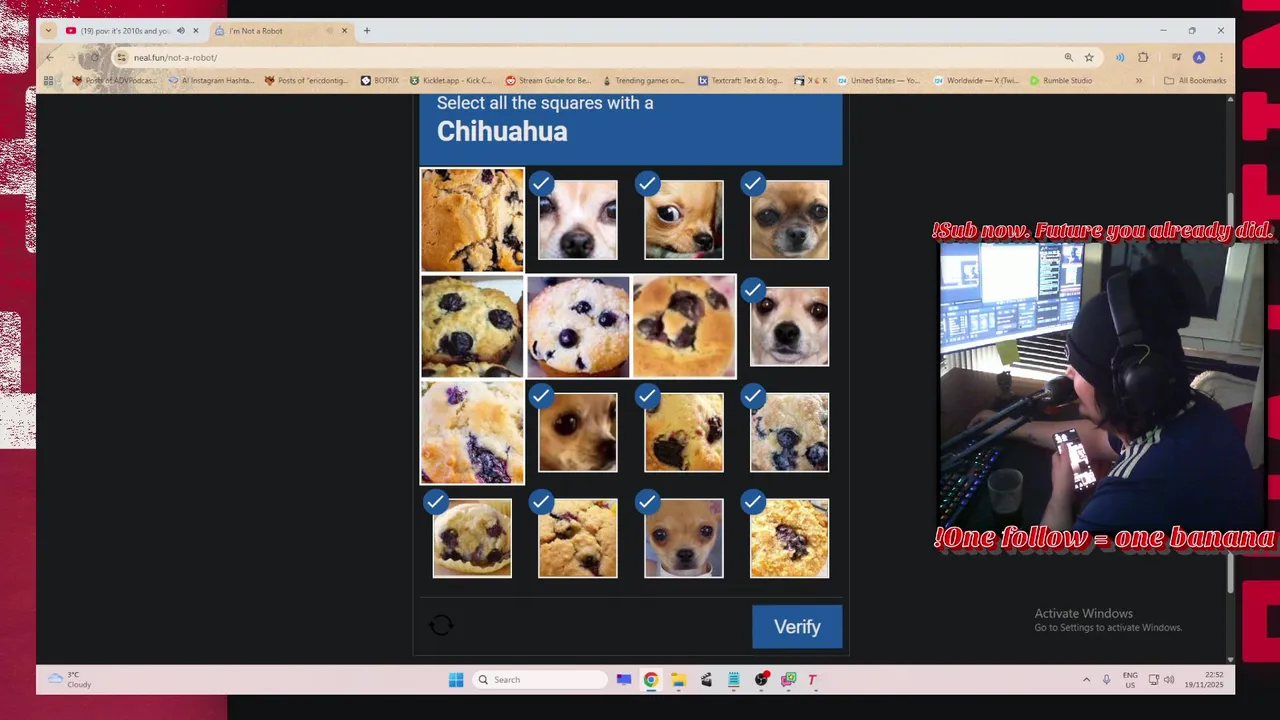Uncheck the third-row tan chihuahua close-up
Viewport: 1280px width, 720px height.
pyautogui.click(x=578, y=432)
